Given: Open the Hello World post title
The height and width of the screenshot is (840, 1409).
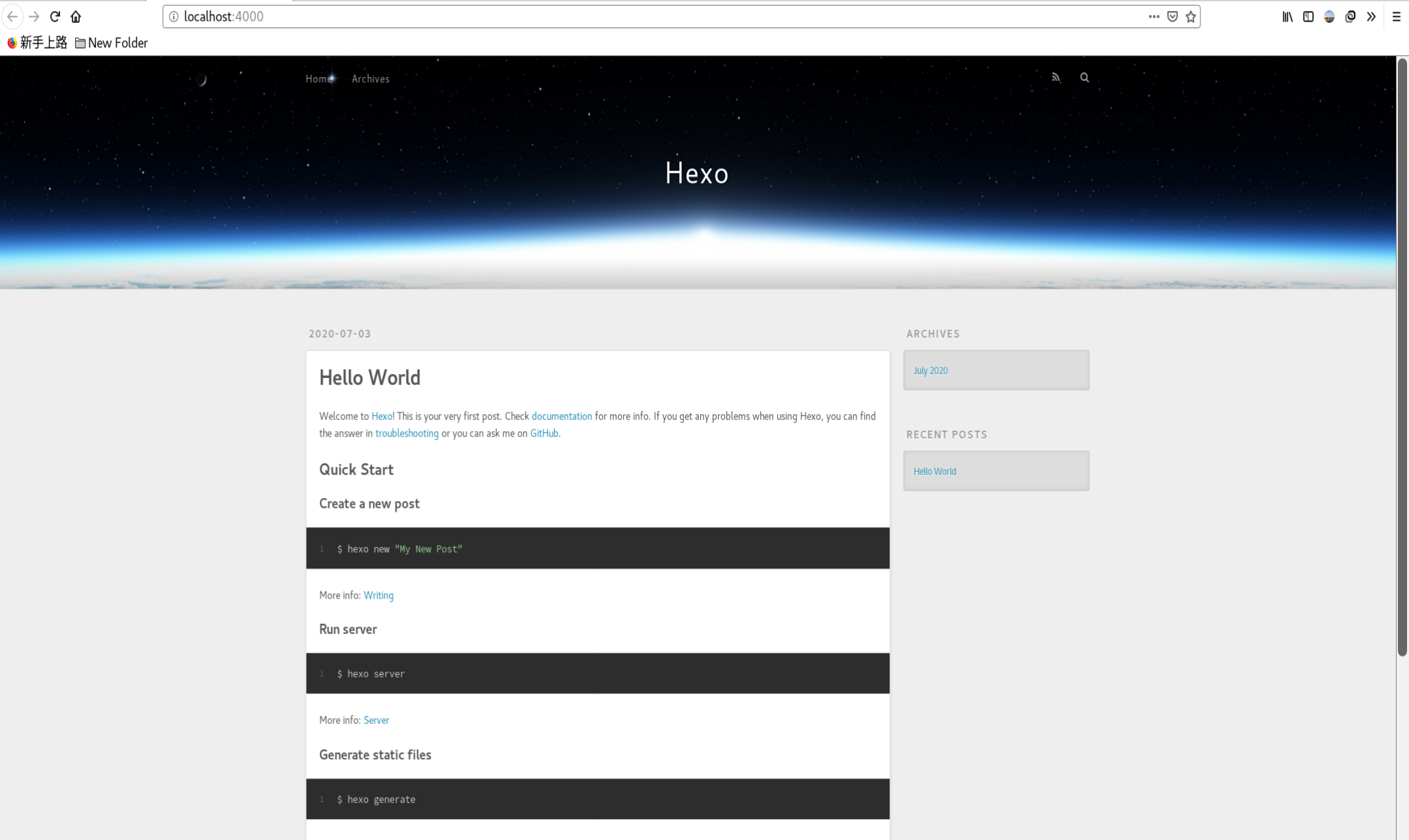Looking at the screenshot, I should click(369, 378).
